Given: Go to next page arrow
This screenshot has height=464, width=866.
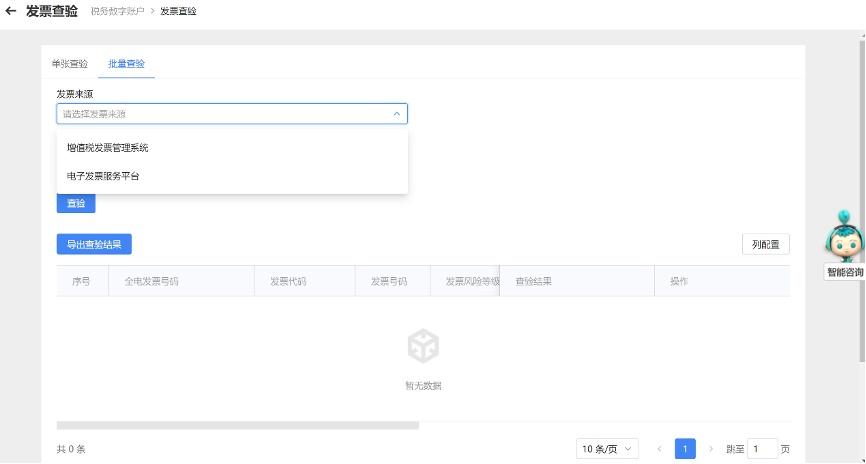Looking at the screenshot, I should (711, 449).
